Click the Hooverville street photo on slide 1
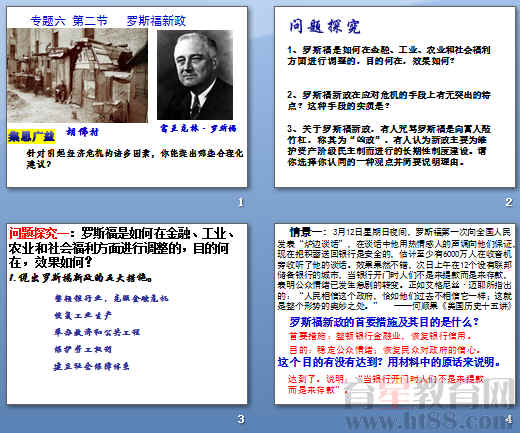The width and height of the screenshot is (520, 433). 77,75
